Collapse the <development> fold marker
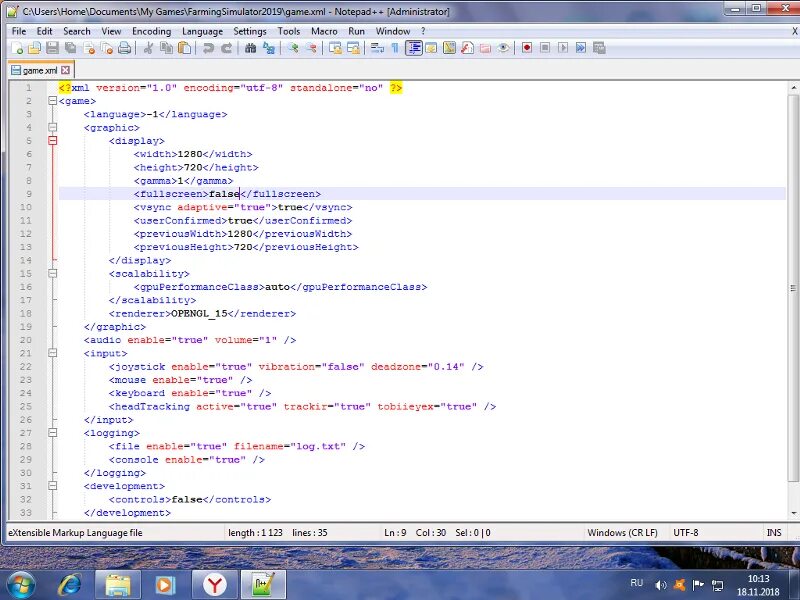Screen dimensions: 800x600 pyautogui.click(x=53, y=486)
